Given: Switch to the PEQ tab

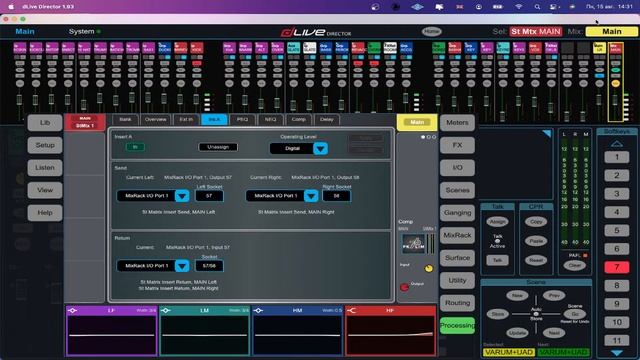Looking at the screenshot, I should pos(242,119).
